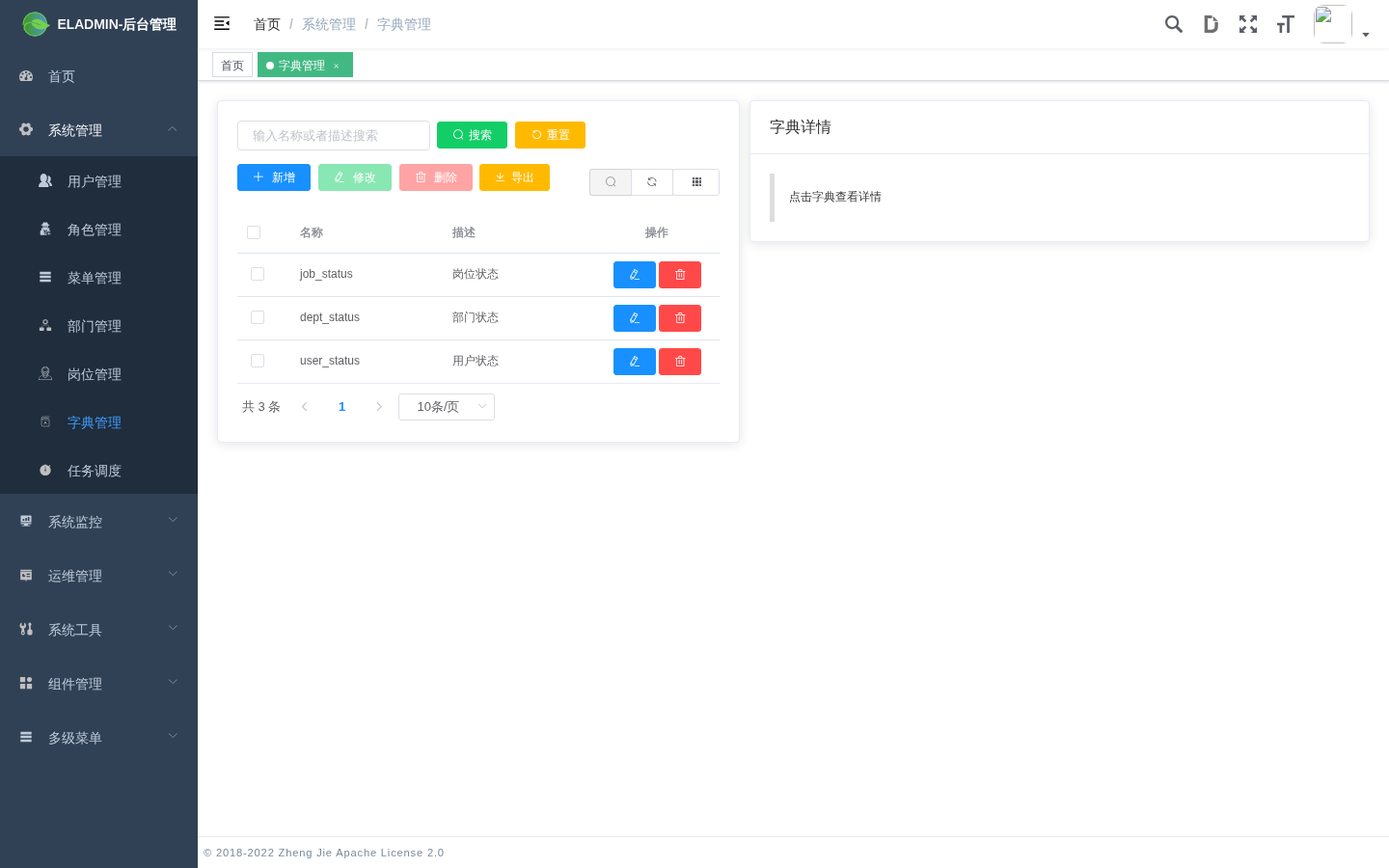Image resolution: width=1389 pixels, height=868 pixels.
Task: Expand the 系统监控 sidebar menu
Action: 98,521
